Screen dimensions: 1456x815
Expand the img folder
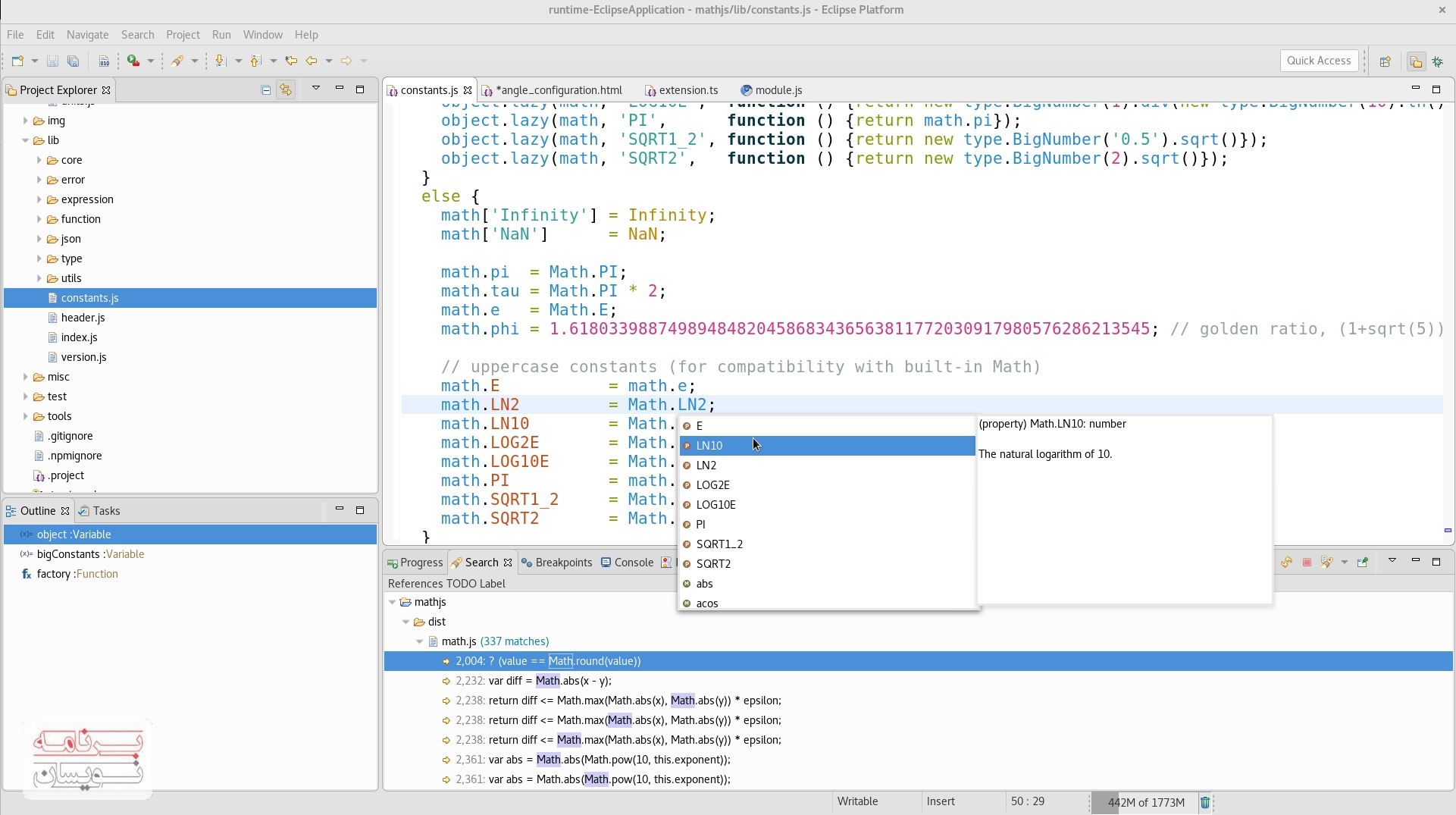pos(26,121)
